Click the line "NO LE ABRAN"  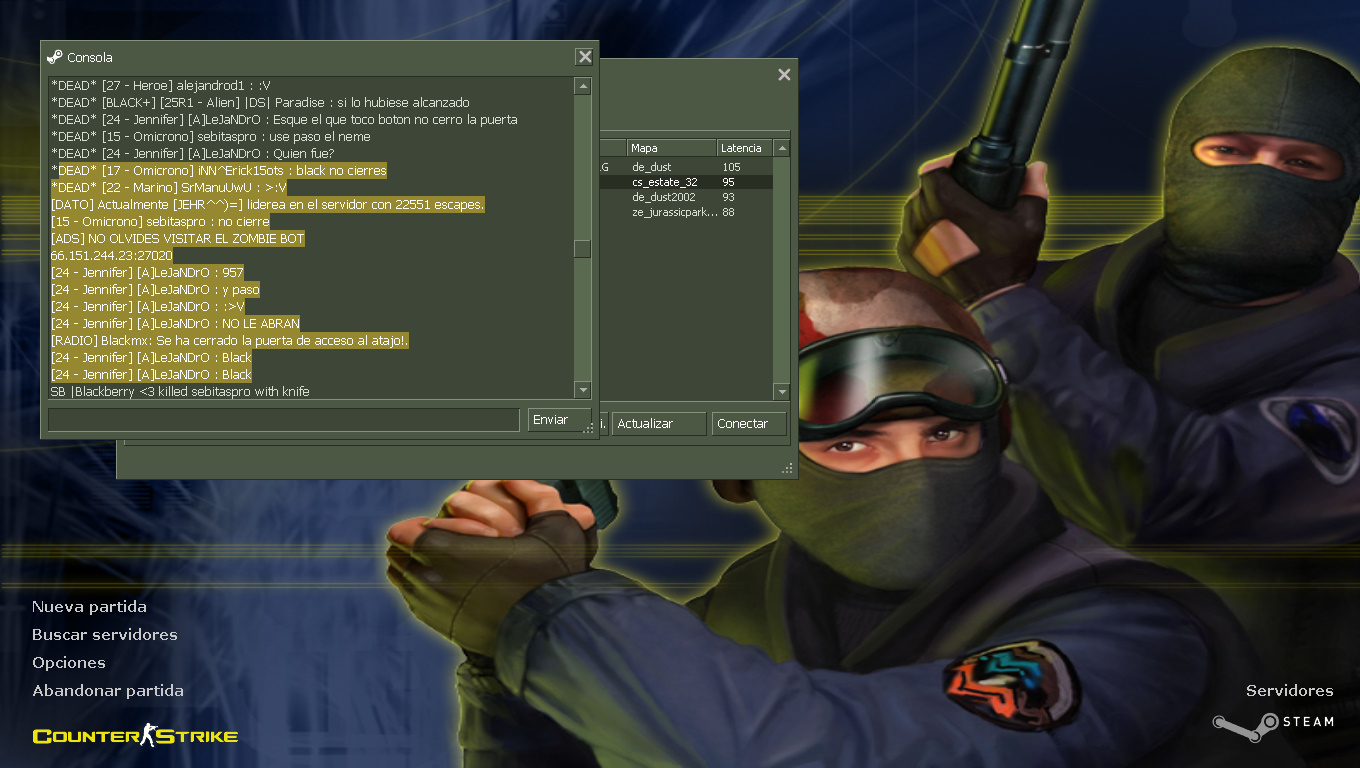[175, 324]
